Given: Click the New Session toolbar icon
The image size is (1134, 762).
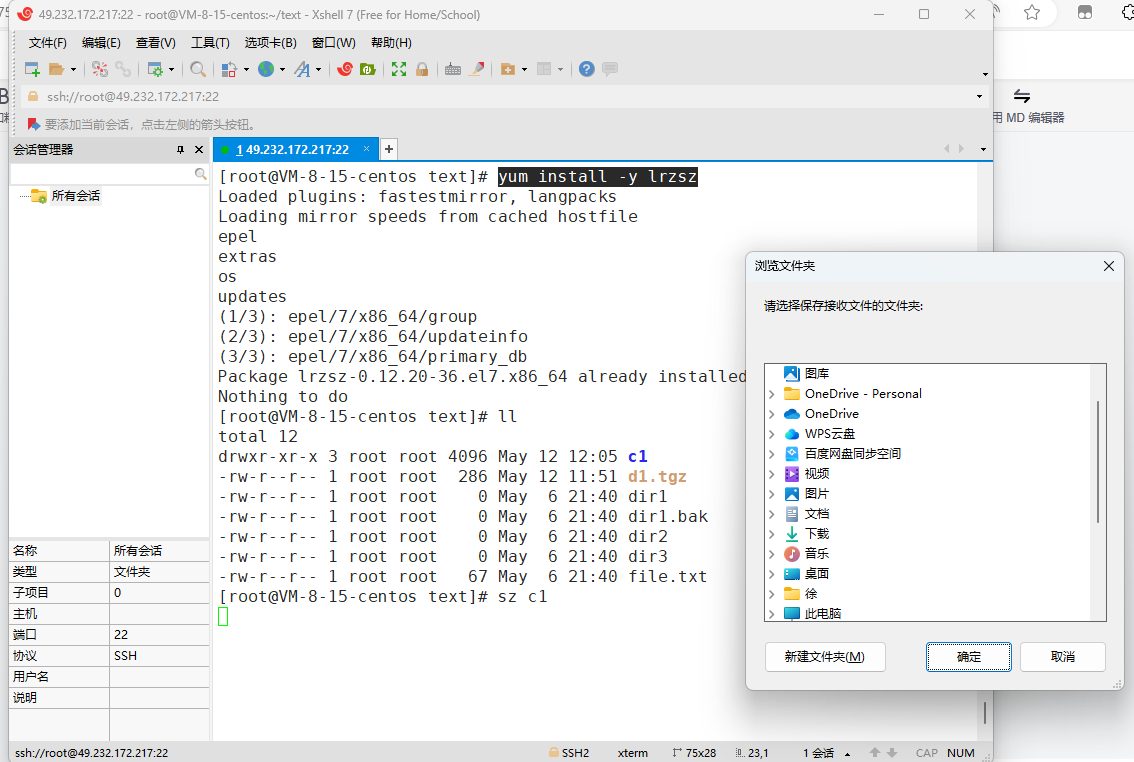Looking at the screenshot, I should (32, 69).
